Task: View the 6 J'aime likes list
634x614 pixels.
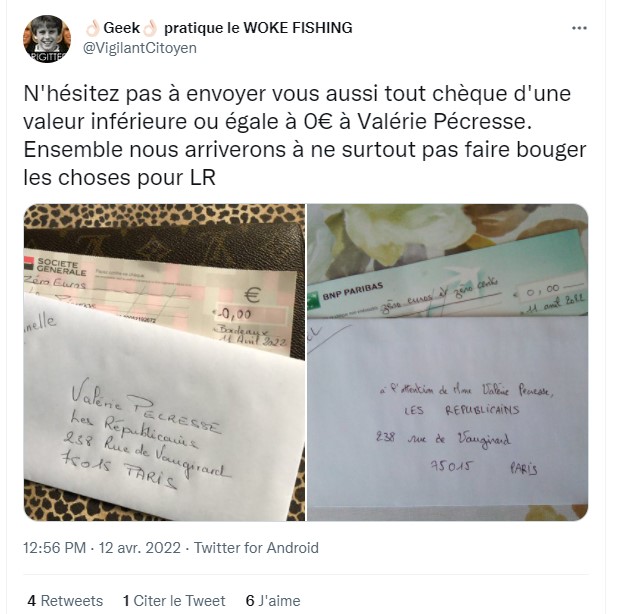Action: [x=273, y=601]
